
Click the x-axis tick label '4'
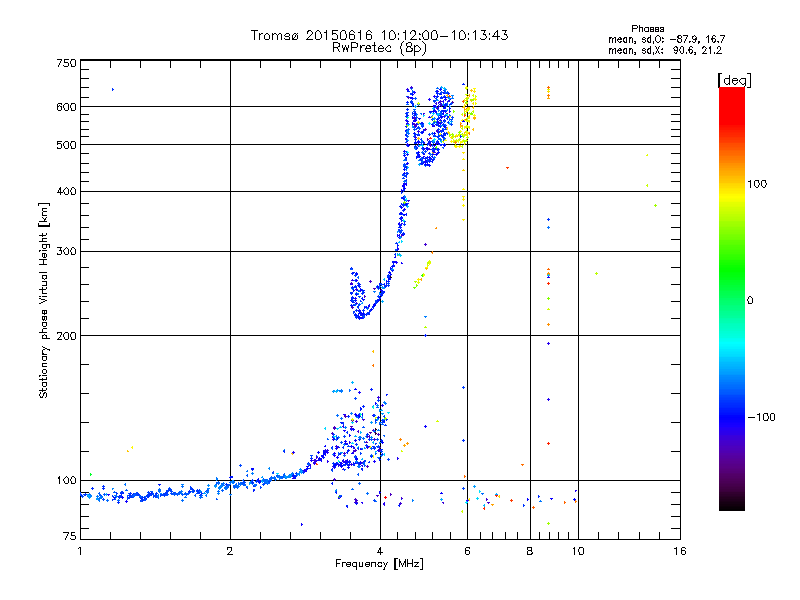click(x=380, y=551)
